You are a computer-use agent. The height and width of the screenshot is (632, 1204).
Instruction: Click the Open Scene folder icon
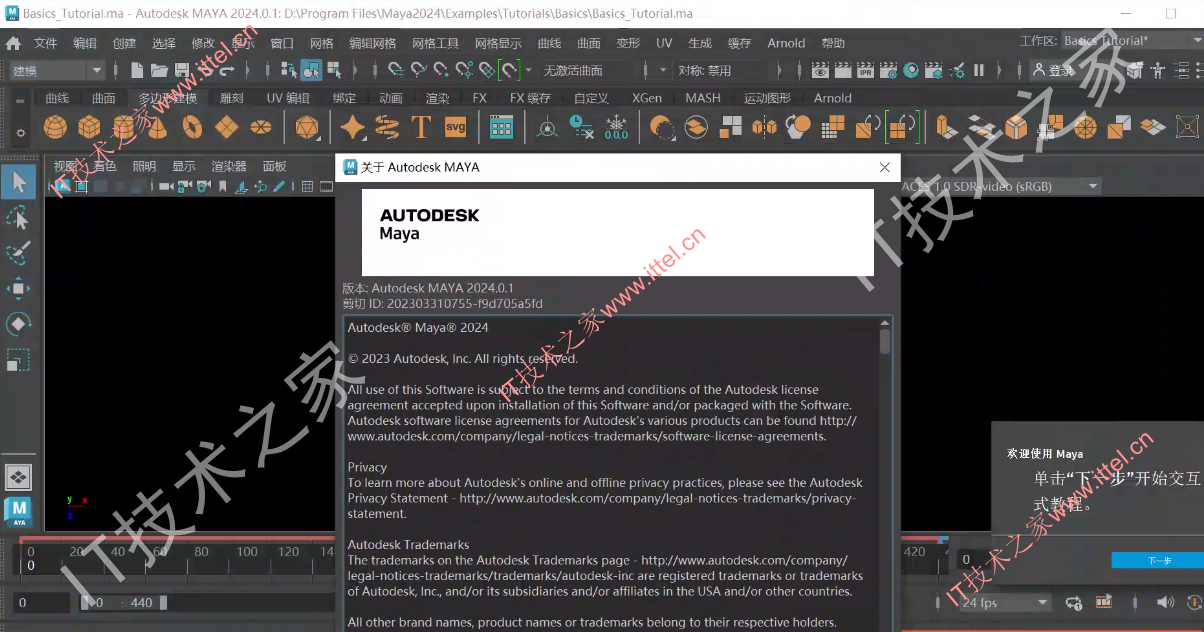pyautogui.click(x=159, y=71)
